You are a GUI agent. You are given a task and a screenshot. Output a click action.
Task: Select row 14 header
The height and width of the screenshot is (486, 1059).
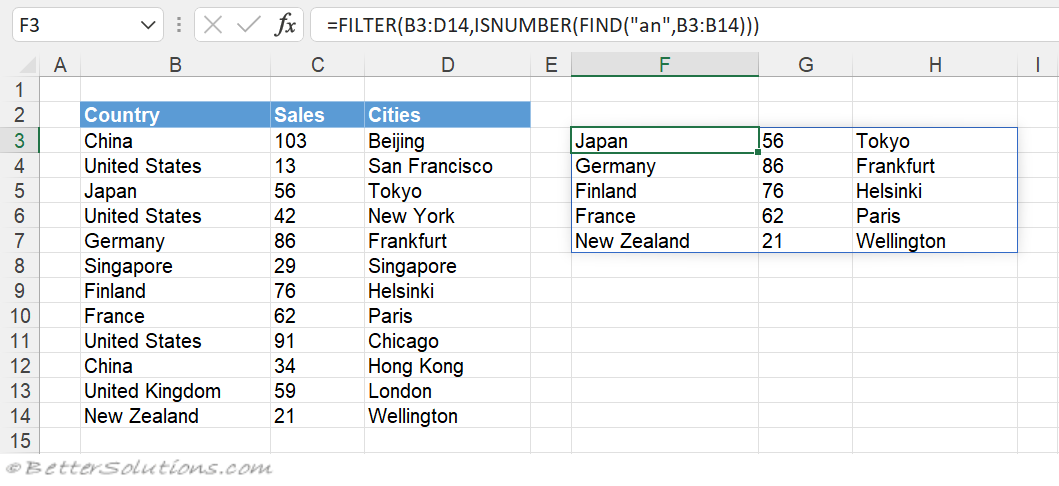tap(20, 416)
